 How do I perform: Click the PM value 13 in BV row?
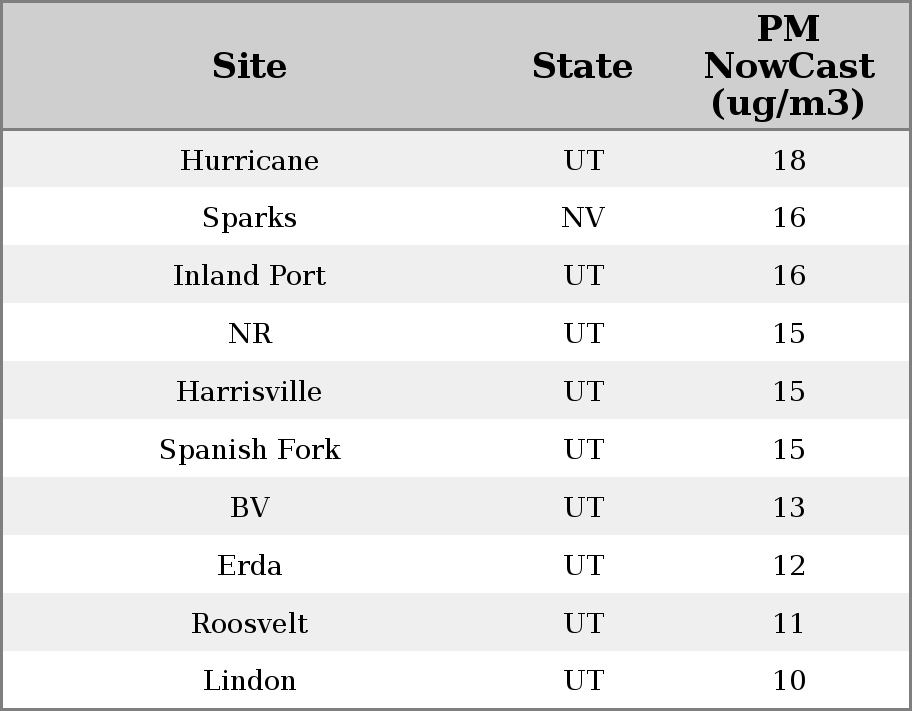(x=789, y=508)
